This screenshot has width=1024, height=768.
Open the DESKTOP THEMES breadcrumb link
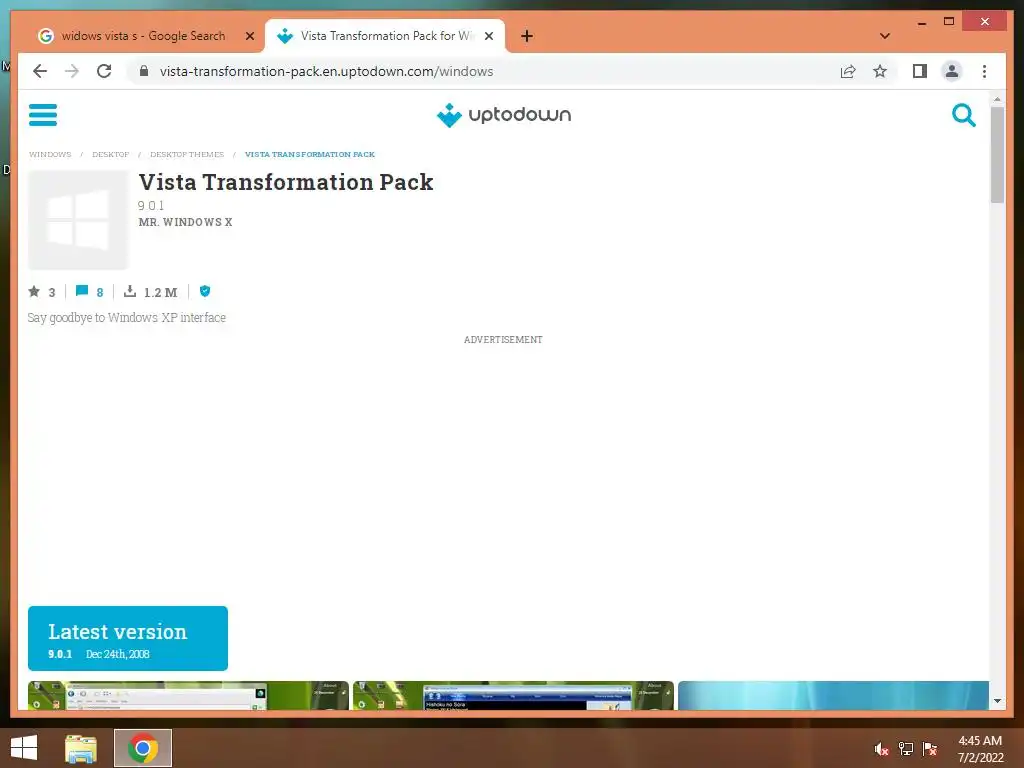tap(187, 155)
